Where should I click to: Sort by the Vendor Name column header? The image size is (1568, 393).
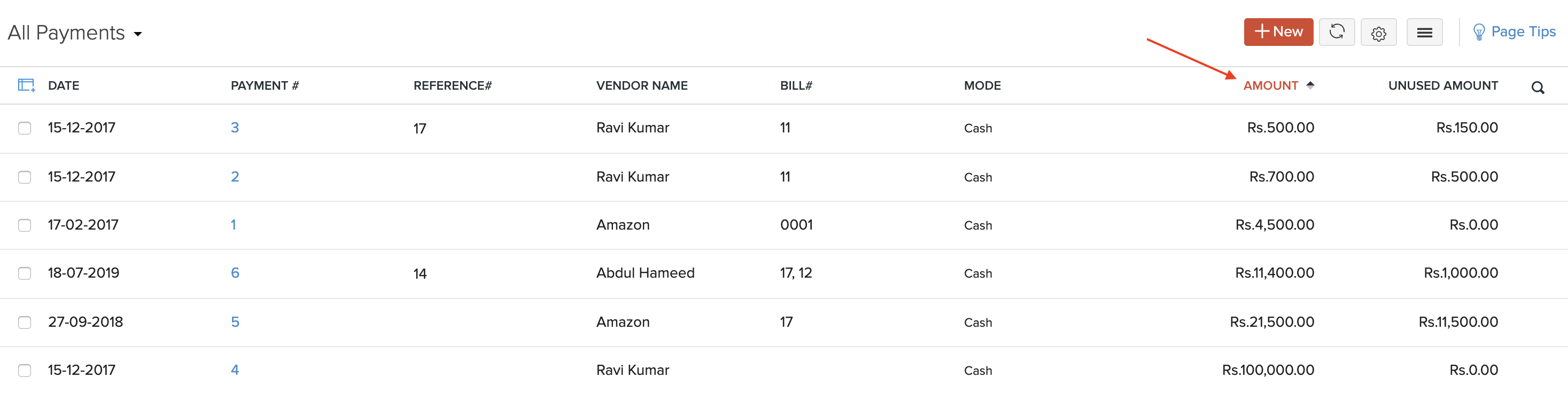[641, 85]
